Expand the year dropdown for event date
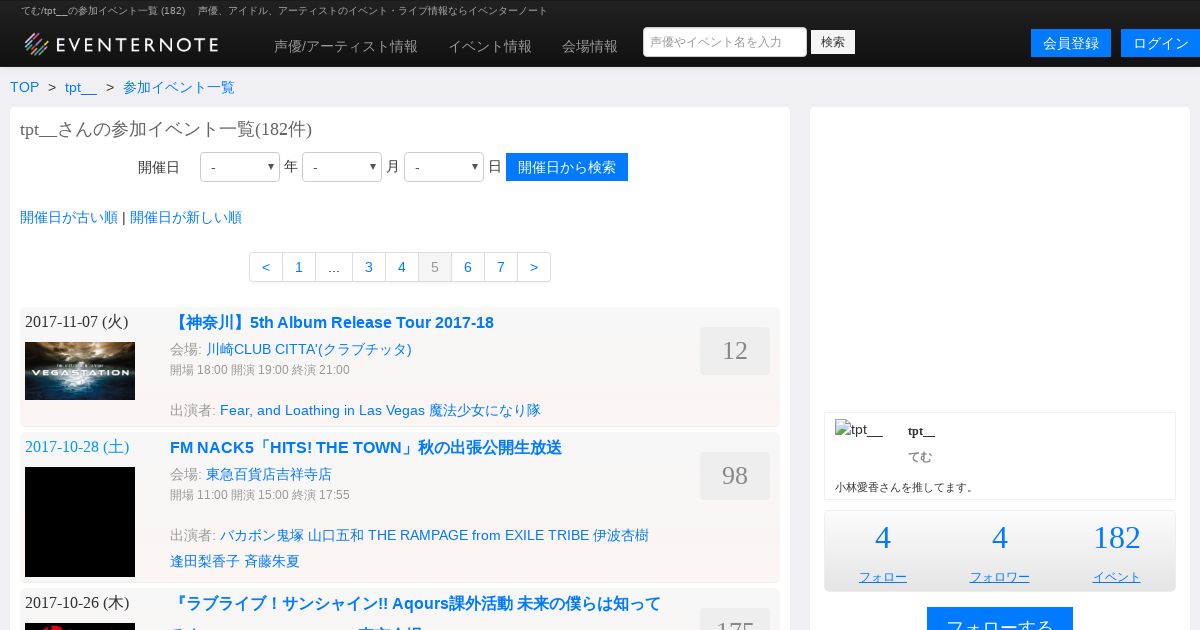 [x=240, y=167]
